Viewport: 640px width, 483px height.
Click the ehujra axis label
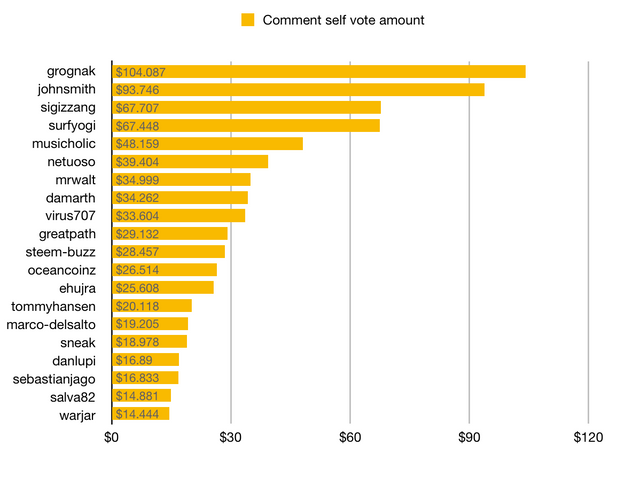pos(77,288)
